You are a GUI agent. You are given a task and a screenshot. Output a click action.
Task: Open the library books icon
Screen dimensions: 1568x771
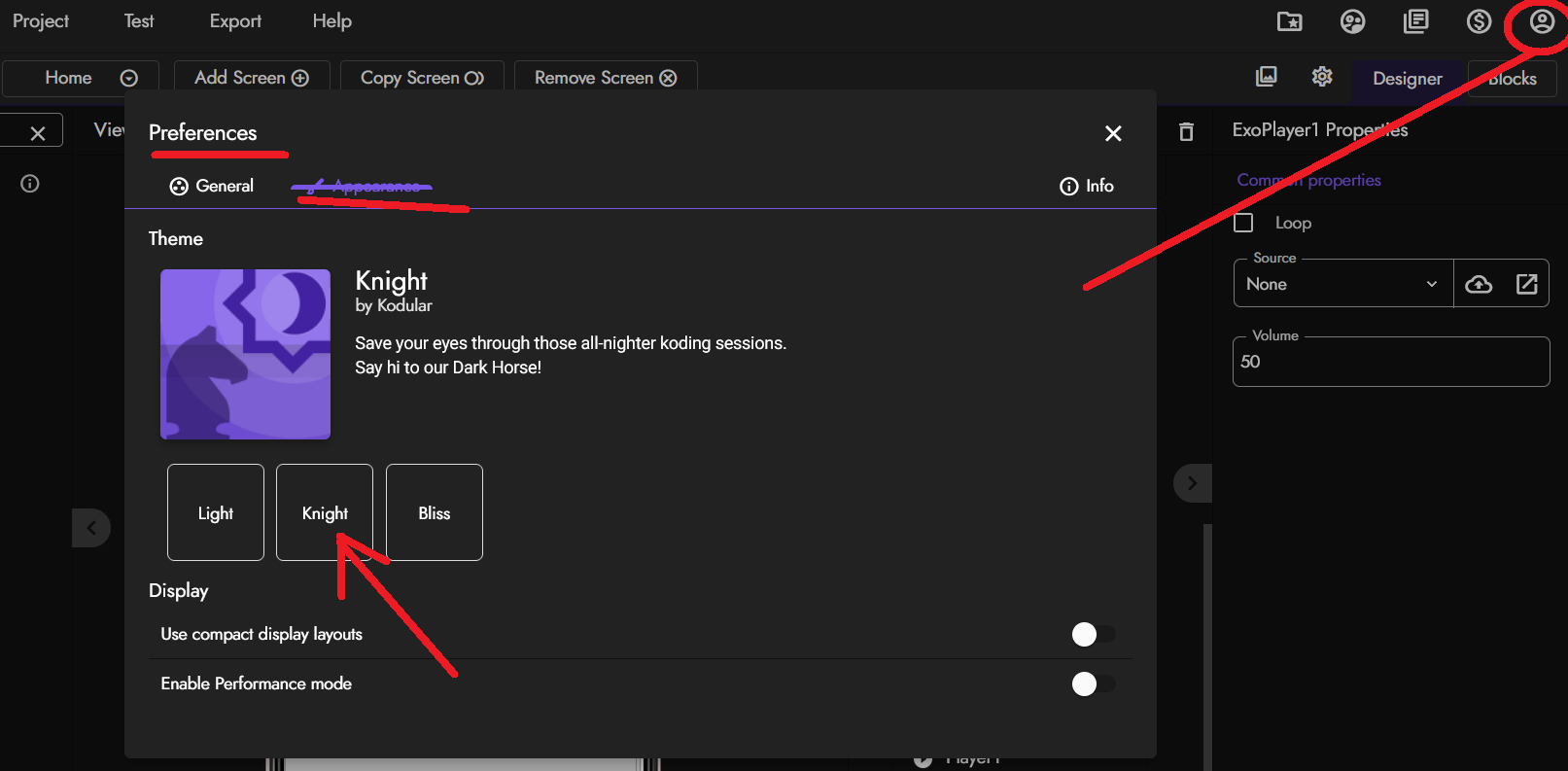click(x=1415, y=21)
